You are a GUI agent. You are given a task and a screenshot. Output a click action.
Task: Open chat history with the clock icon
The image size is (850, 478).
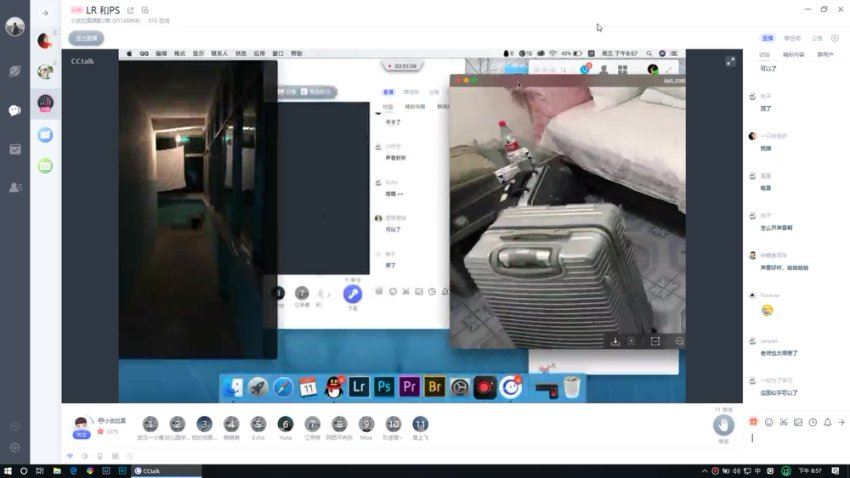(x=813, y=422)
